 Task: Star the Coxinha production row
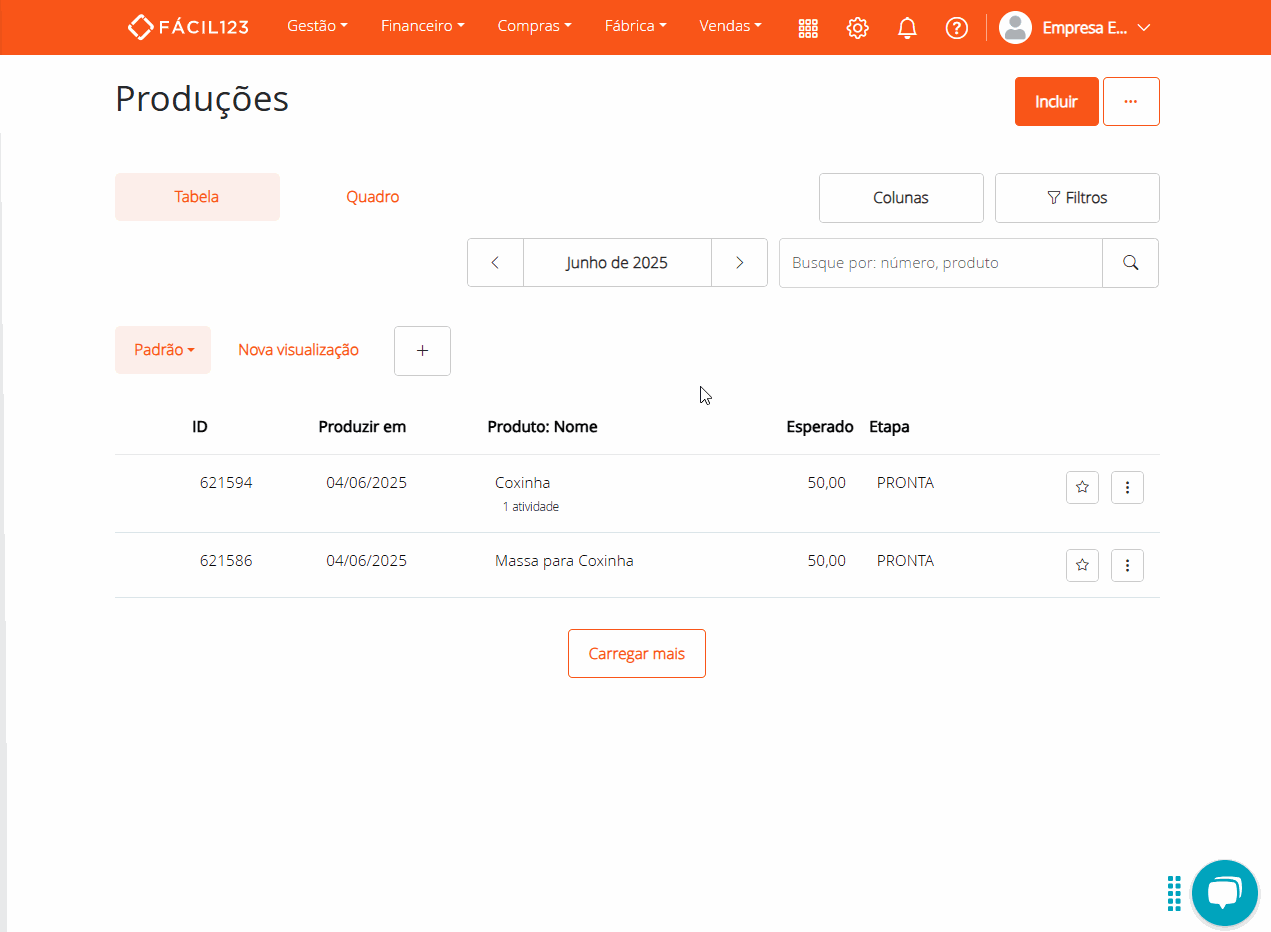[1082, 487]
